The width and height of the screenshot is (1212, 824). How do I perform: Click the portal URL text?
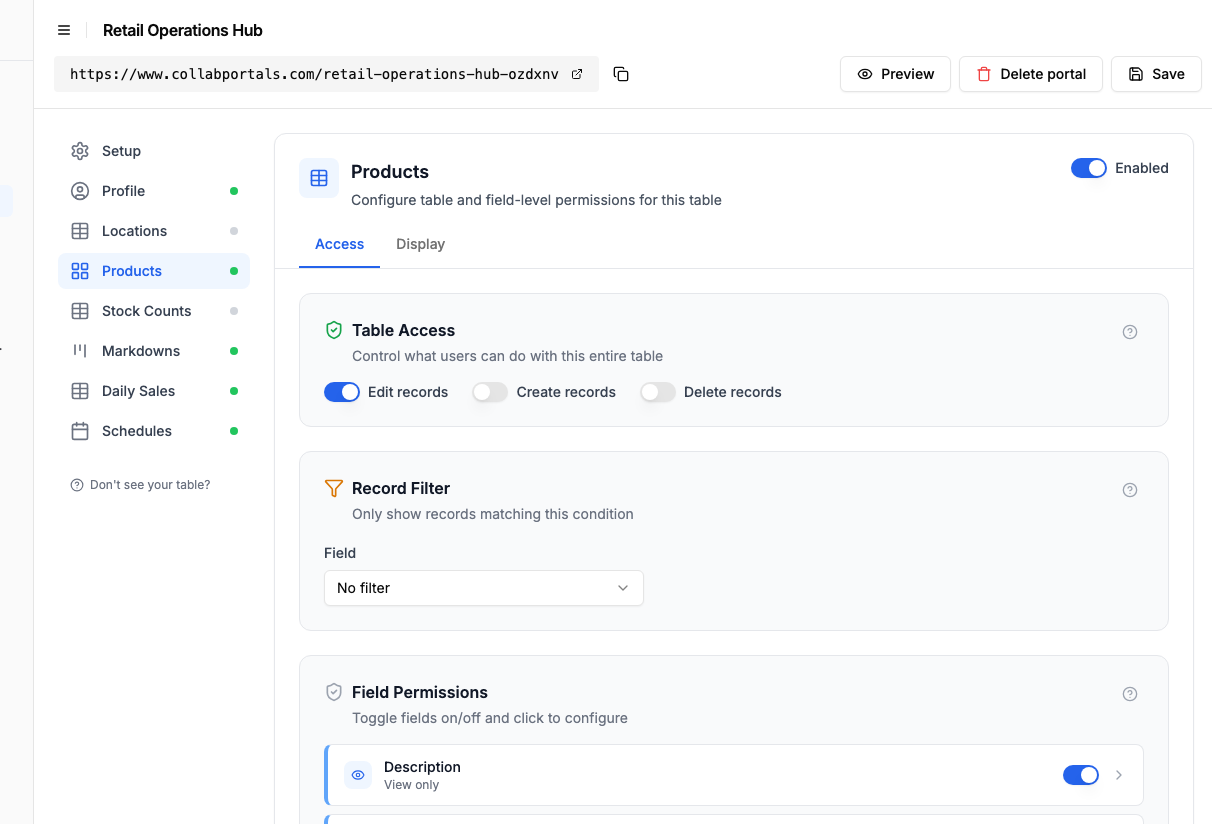[314, 74]
